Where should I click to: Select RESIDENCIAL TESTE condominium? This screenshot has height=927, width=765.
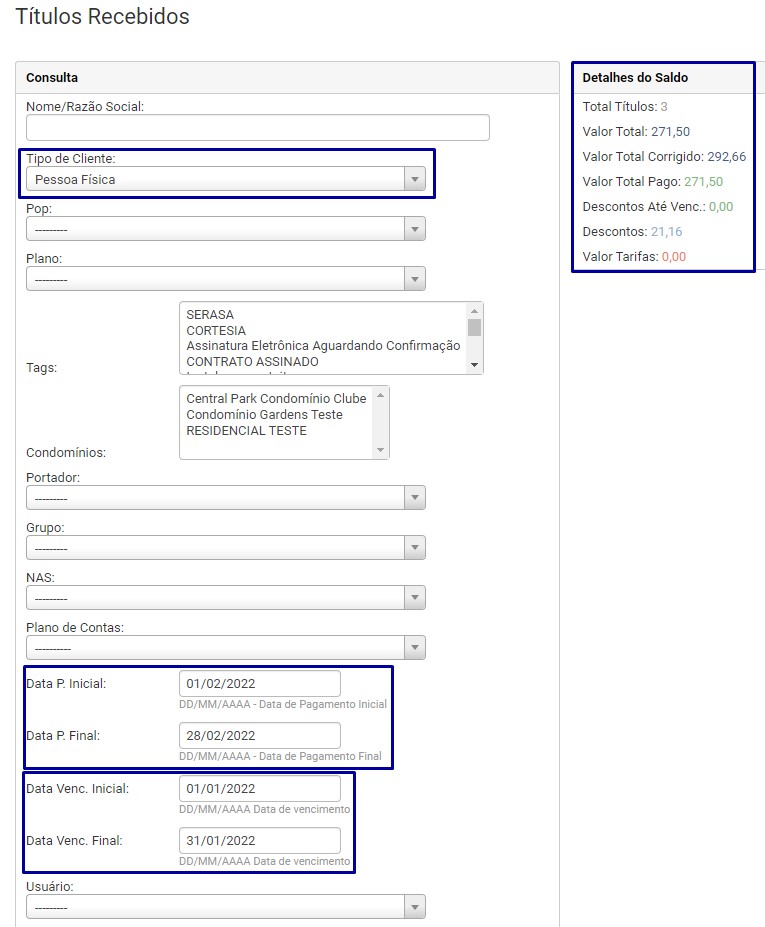click(246, 431)
